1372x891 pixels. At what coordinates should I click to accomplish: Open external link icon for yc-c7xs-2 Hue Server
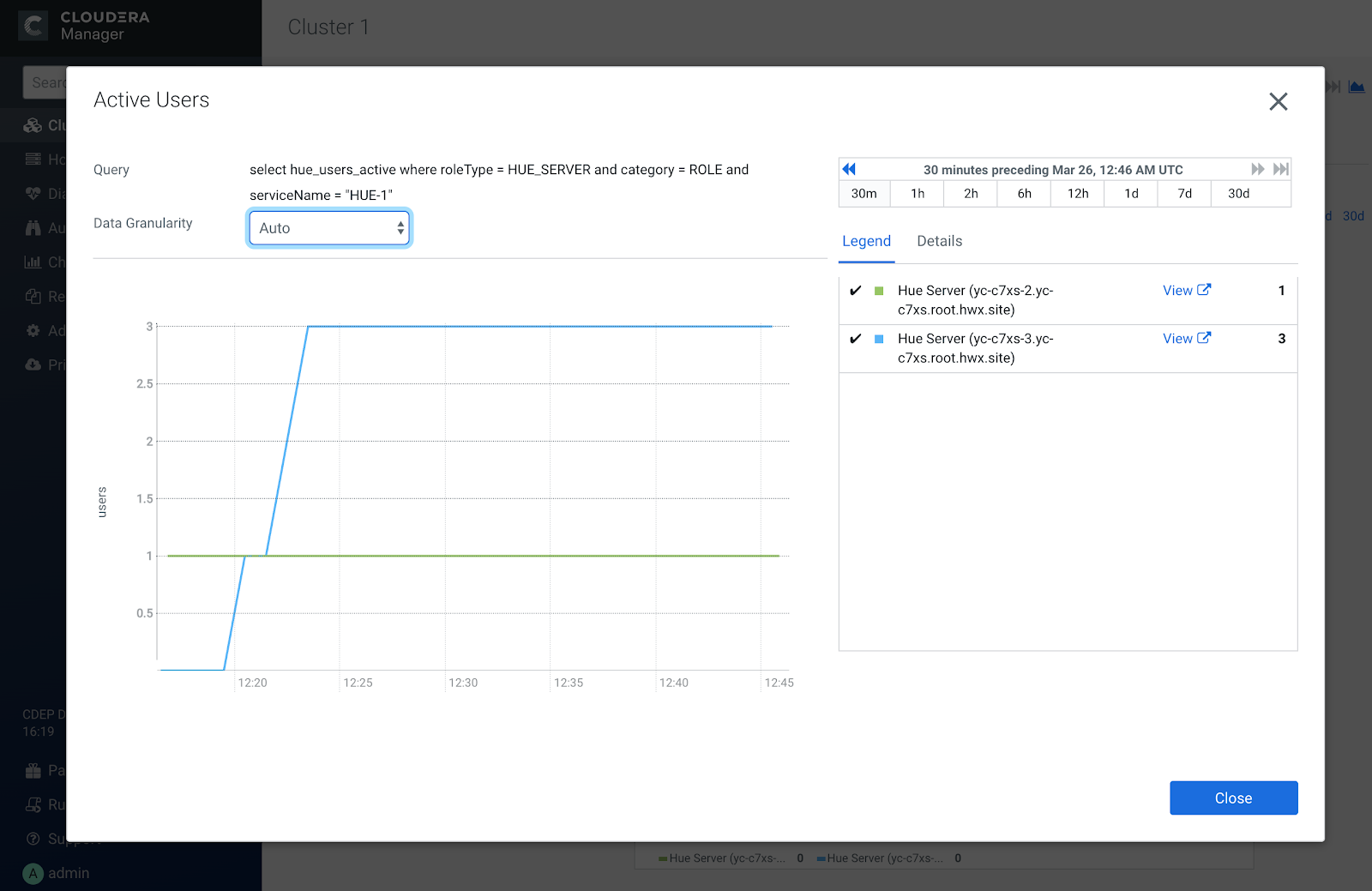click(x=1204, y=290)
